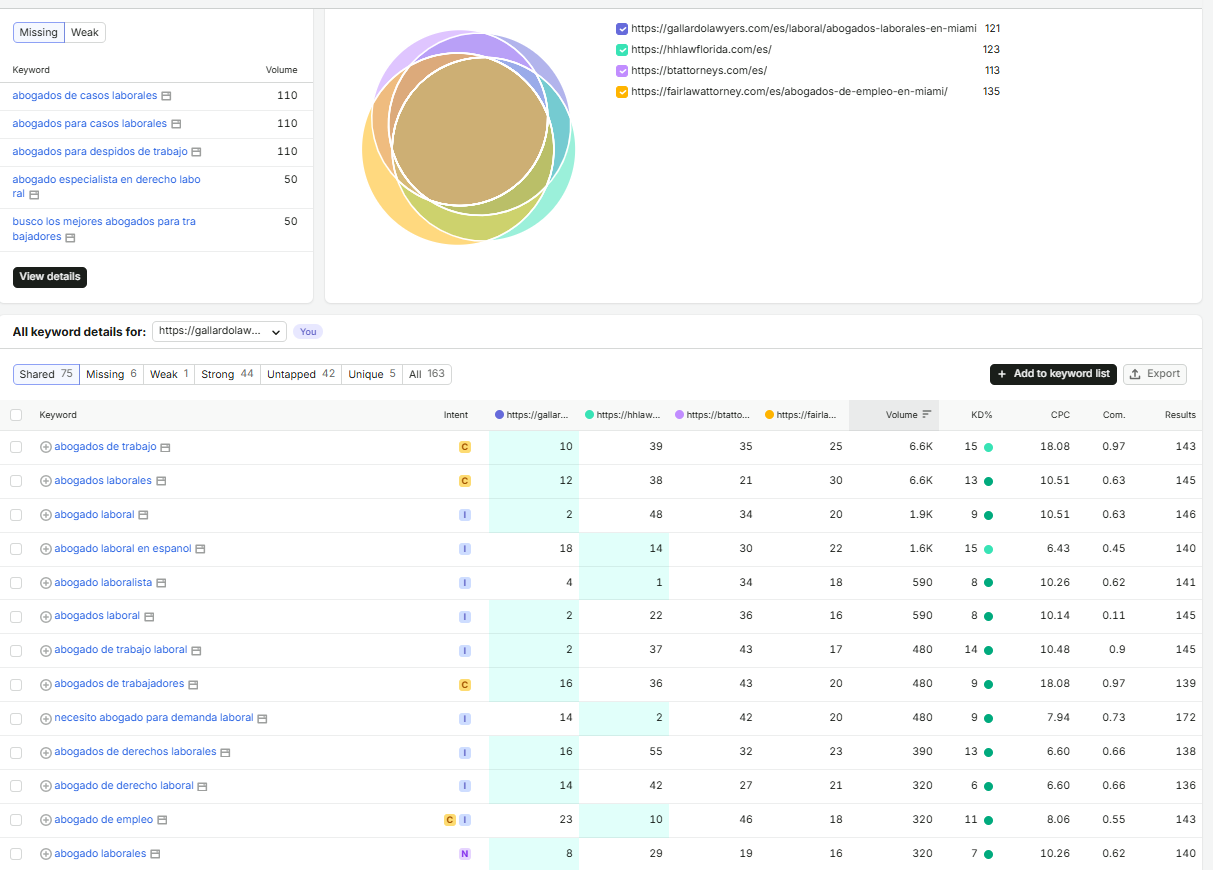Image resolution: width=1213 pixels, height=870 pixels.
Task: Click plus icon beside 'abogados de derechos laborales'
Action: pyautogui.click(x=45, y=752)
